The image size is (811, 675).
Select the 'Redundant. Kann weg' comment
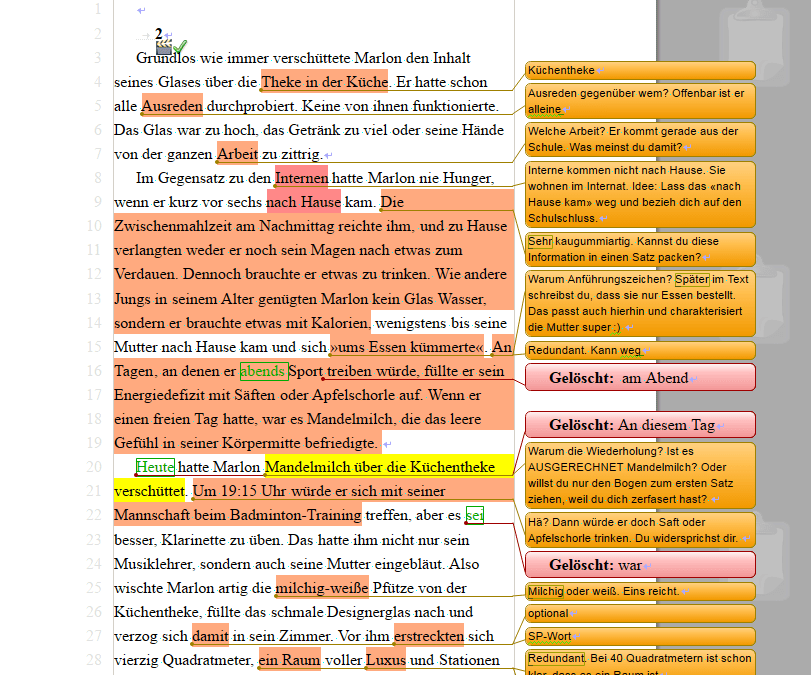tap(640, 351)
